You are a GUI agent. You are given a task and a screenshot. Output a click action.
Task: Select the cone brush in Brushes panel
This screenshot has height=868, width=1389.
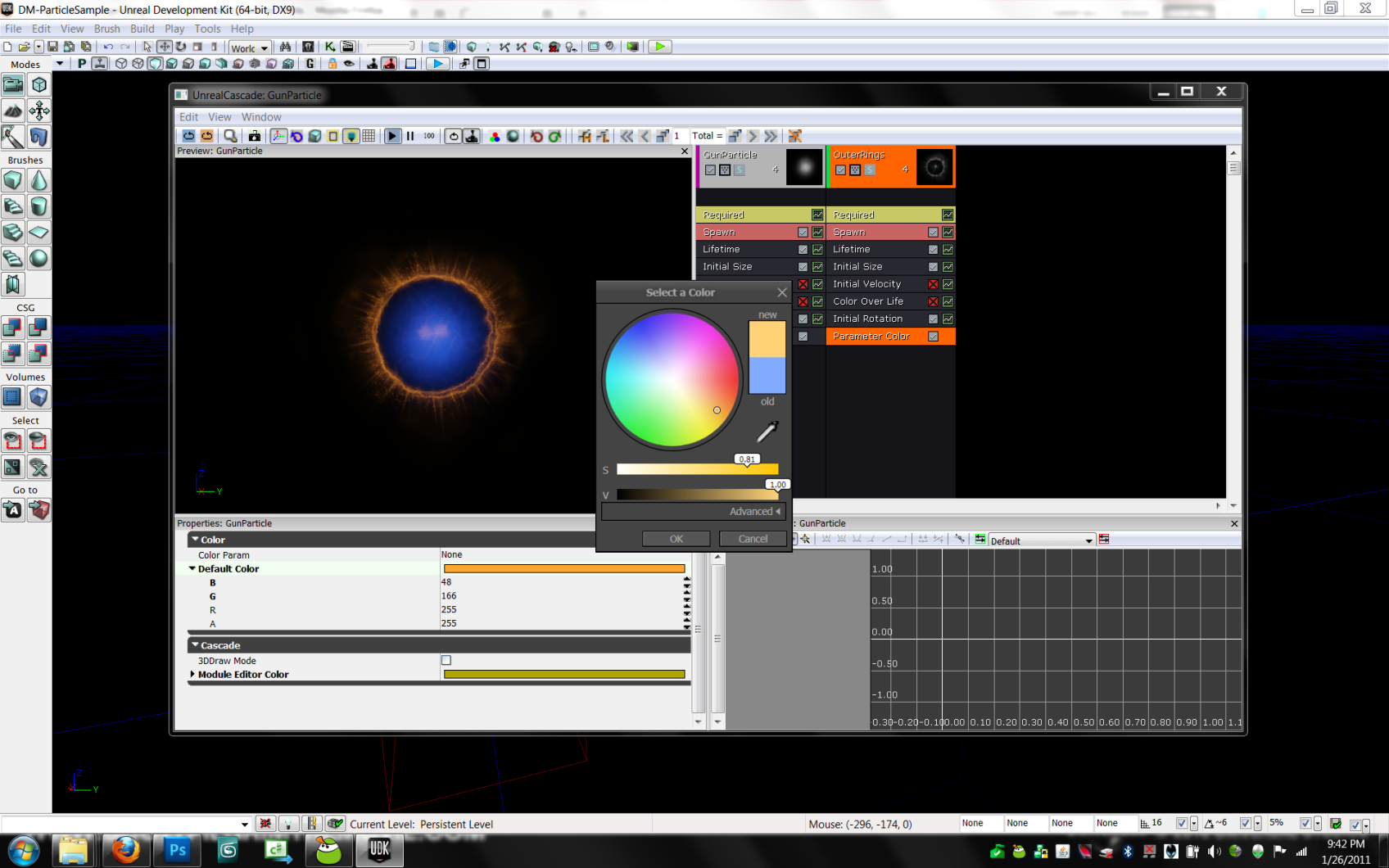[38, 180]
